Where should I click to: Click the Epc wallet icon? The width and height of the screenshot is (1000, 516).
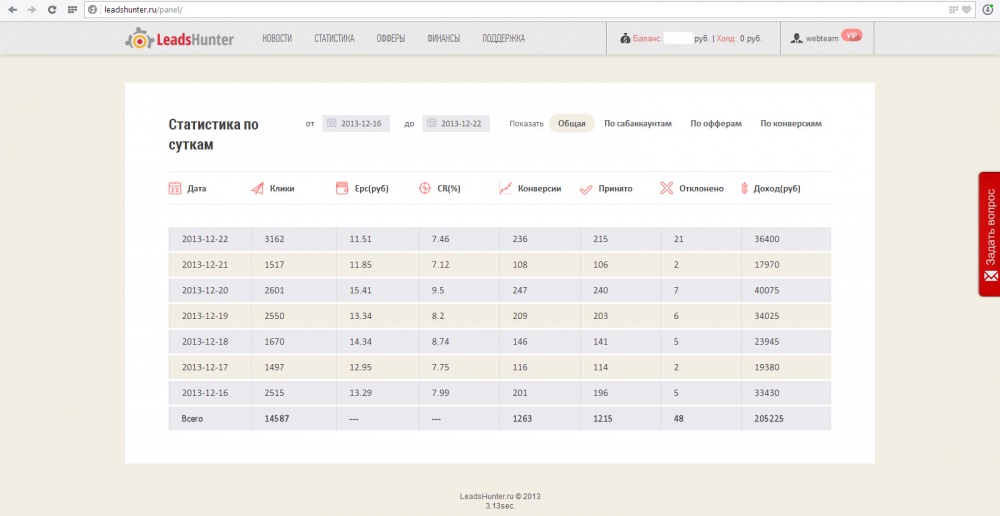[x=342, y=188]
